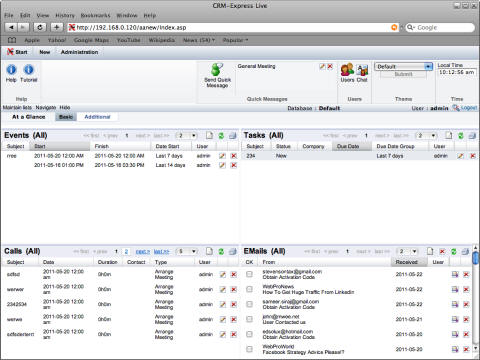Image resolution: width=480 pixels, height=360 pixels.
Task: Check the john@mwoe.net email checkbox
Action: click(x=249, y=319)
